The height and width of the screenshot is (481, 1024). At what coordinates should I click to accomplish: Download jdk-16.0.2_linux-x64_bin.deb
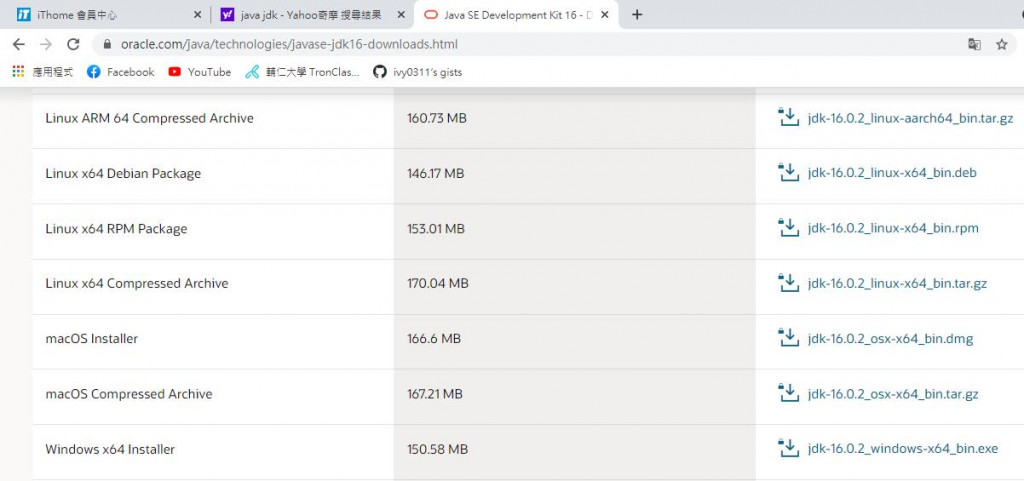(892, 173)
